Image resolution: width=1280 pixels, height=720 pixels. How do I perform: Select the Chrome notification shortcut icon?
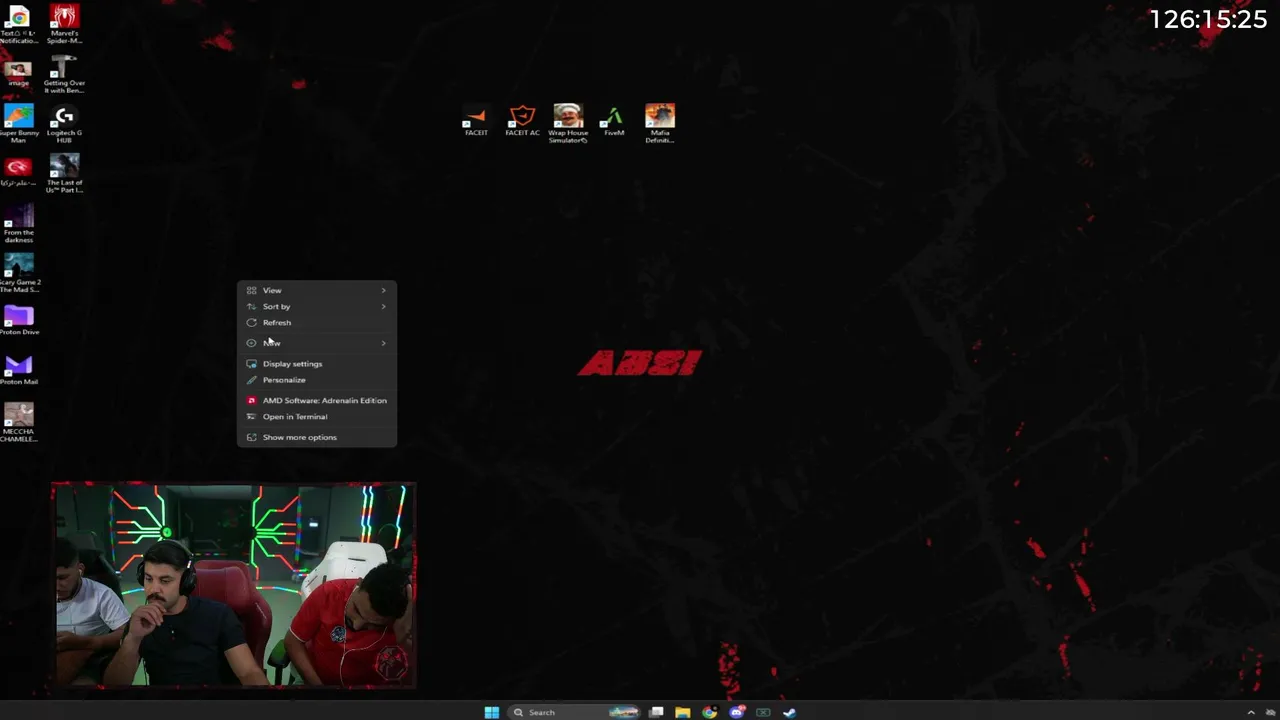click(18, 25)
